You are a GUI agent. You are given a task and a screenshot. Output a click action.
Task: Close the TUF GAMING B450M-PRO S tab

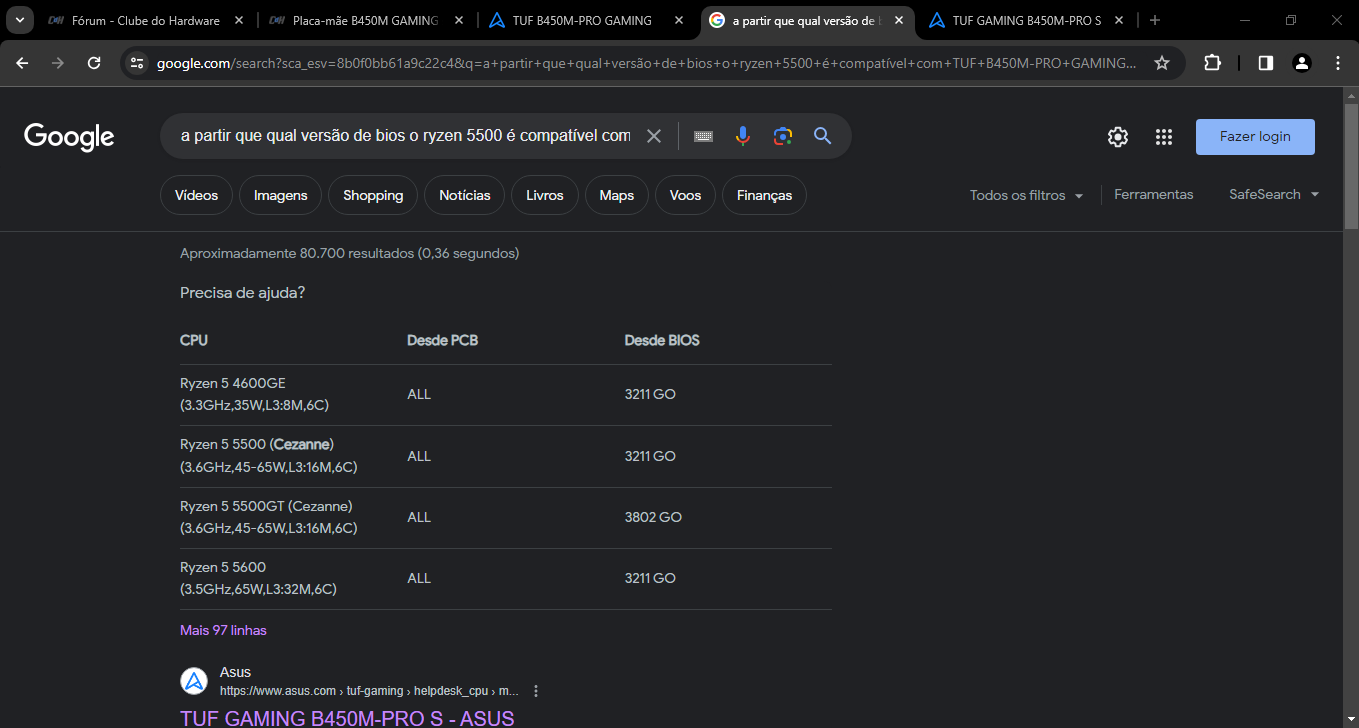[x=1119, y=20]
